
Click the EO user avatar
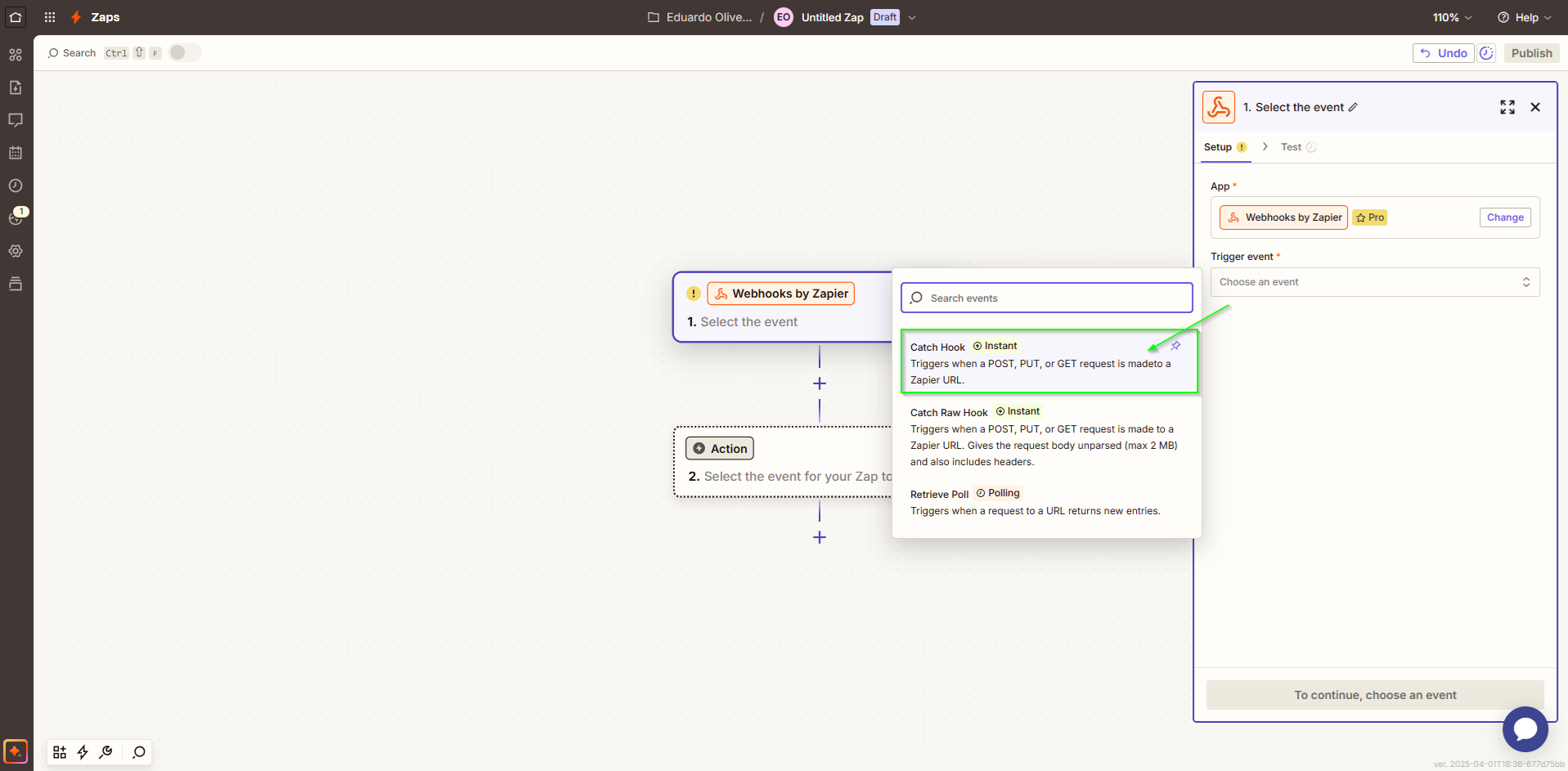tap(784, 17)
